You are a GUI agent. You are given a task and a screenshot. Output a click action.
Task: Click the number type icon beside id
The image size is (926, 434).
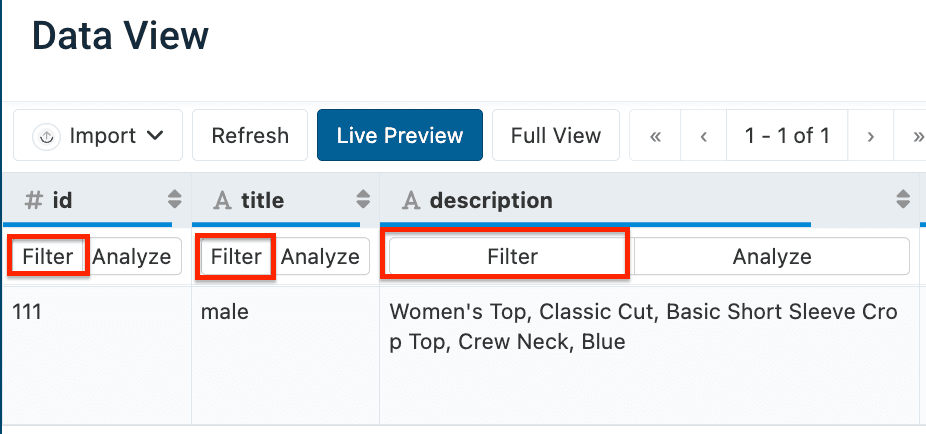(x=34, y=200)
